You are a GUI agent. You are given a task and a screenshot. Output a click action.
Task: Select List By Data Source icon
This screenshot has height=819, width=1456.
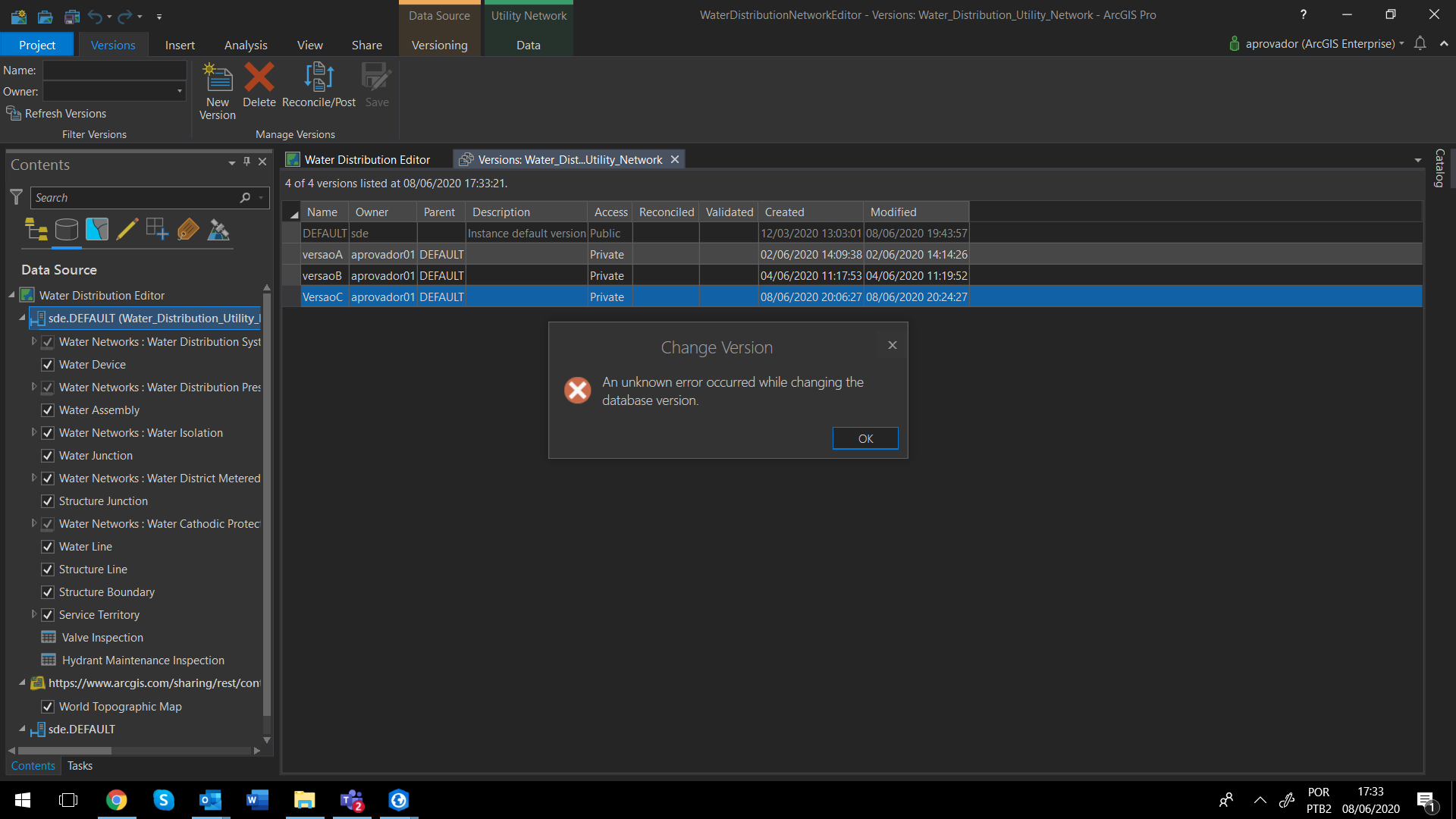pos(67,229)
